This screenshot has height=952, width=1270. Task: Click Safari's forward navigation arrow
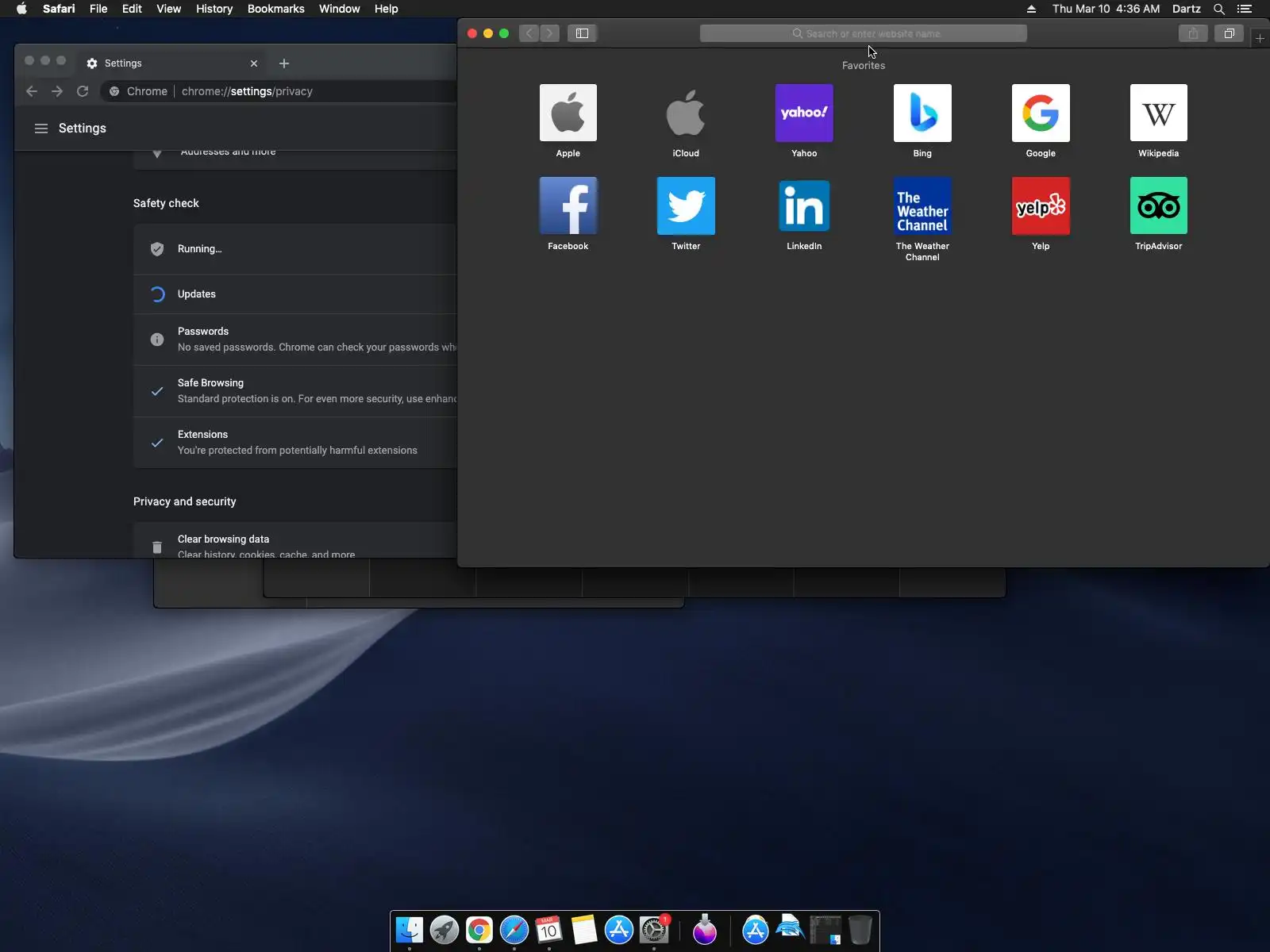coord(549,33)
